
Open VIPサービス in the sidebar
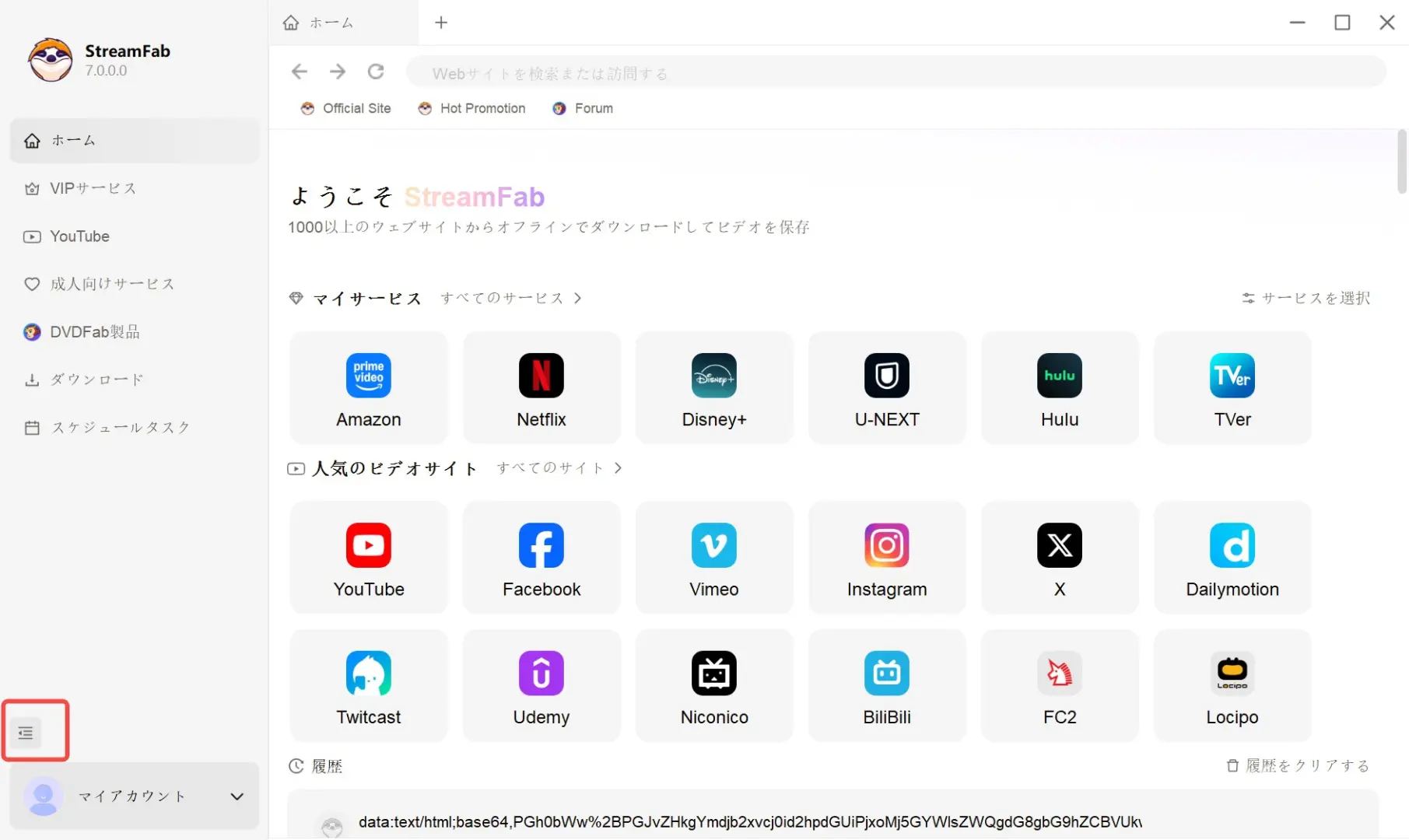click(x=135, y=188)
